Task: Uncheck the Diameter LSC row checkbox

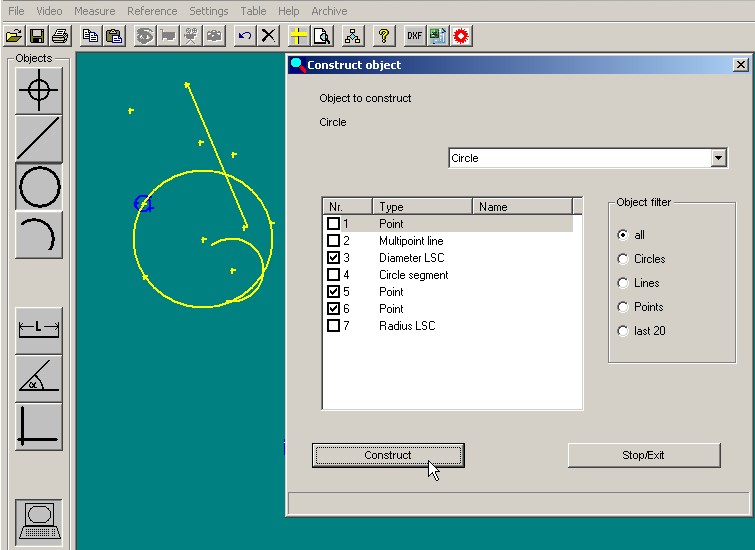Action: pyautogui.click(x=333, y=258)
